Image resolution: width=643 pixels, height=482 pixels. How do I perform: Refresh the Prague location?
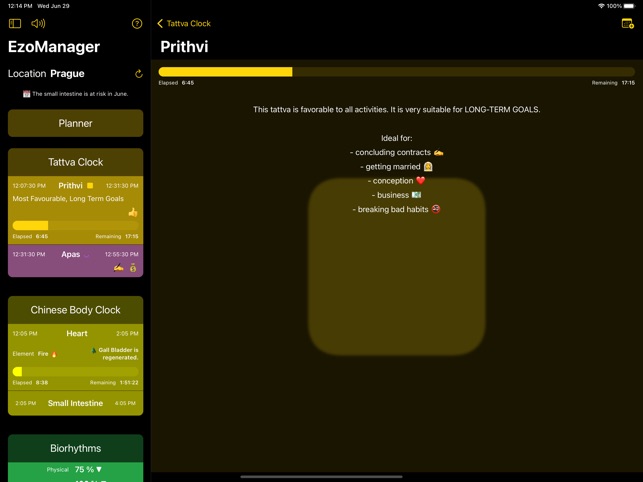[139, 74]
